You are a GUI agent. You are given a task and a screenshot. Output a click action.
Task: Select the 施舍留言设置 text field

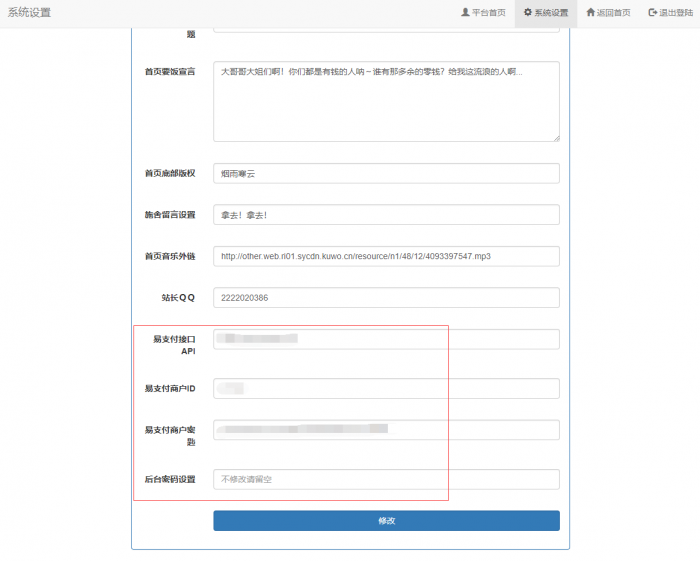pos(385,215)
